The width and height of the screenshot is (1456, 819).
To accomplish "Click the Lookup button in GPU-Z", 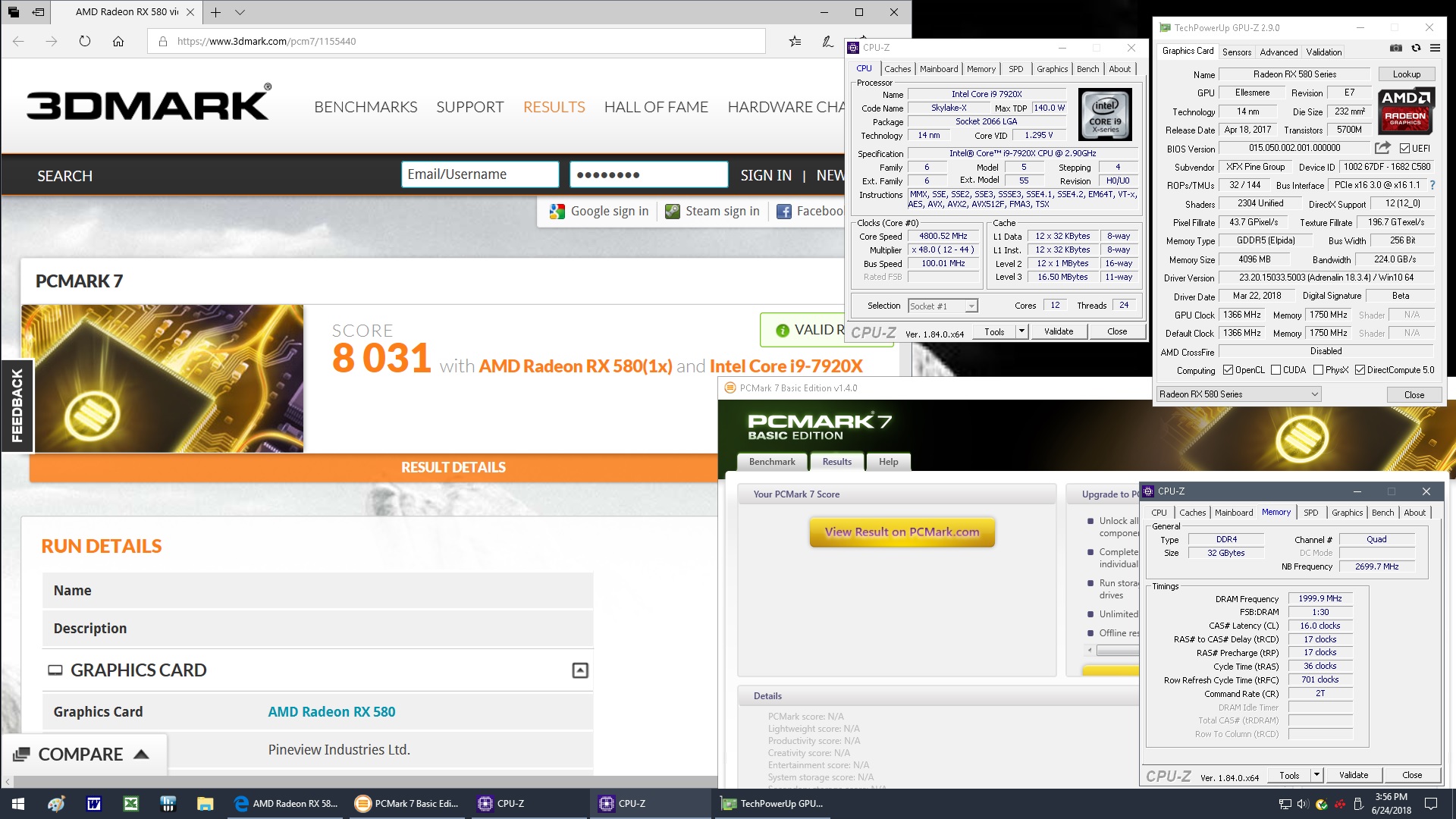I will (1406, 74).
